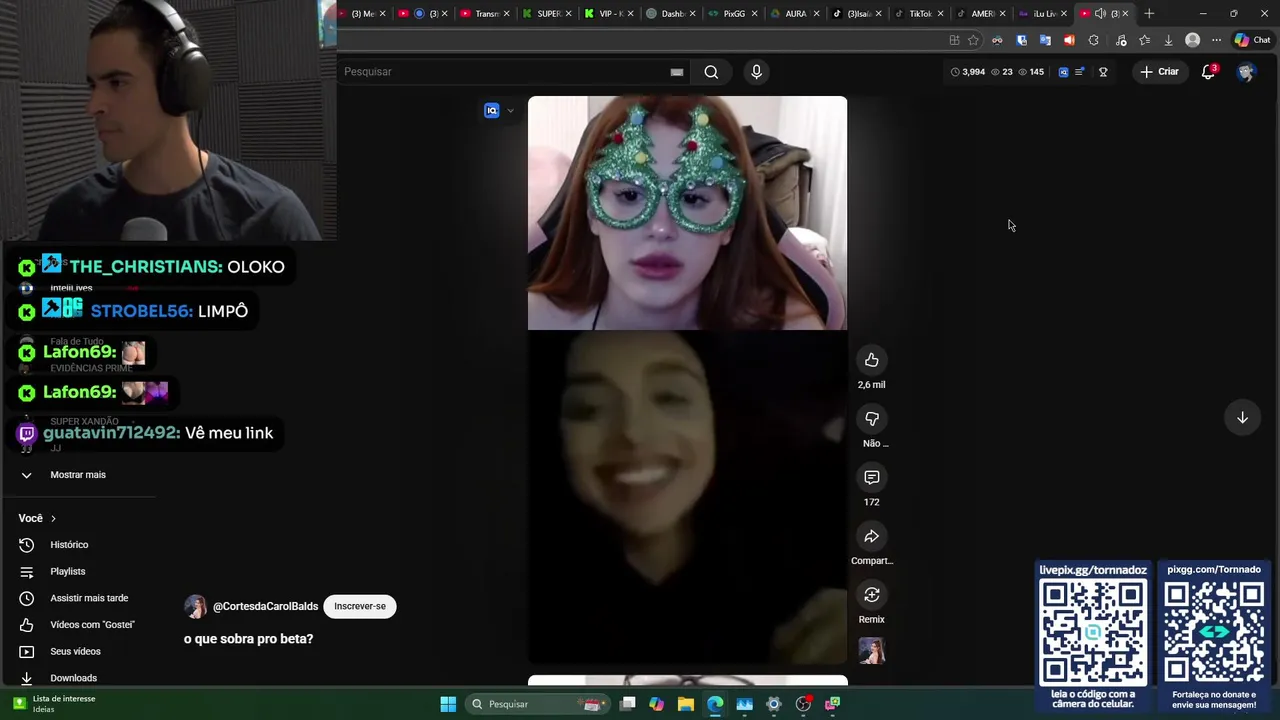This screenshot has height=720, width=1280.
Task: Favorite this page with star icon
Action: 973,40
